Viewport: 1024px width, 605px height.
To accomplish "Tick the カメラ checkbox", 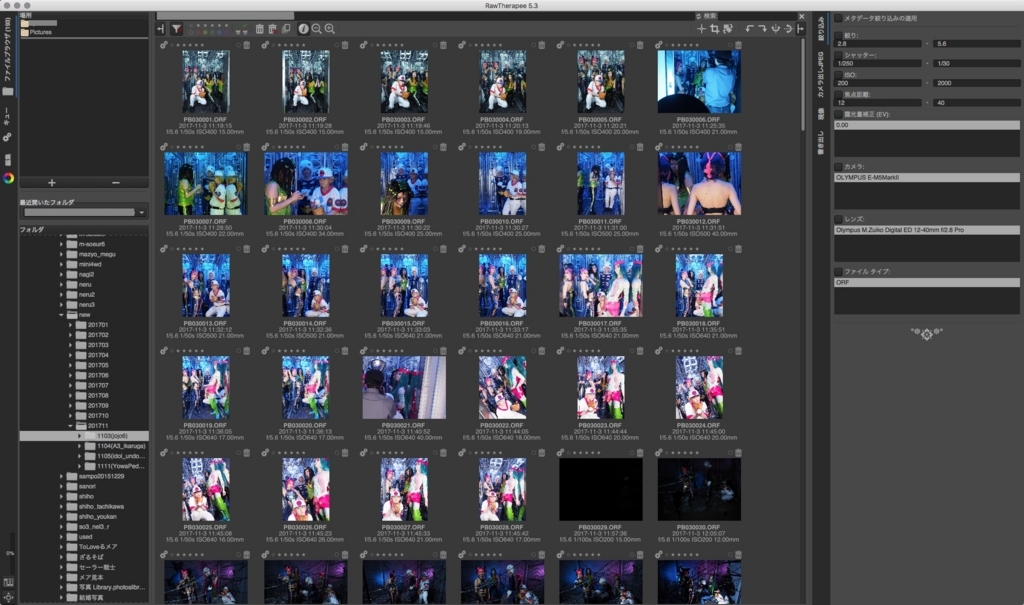I will (x=839, y=167).
